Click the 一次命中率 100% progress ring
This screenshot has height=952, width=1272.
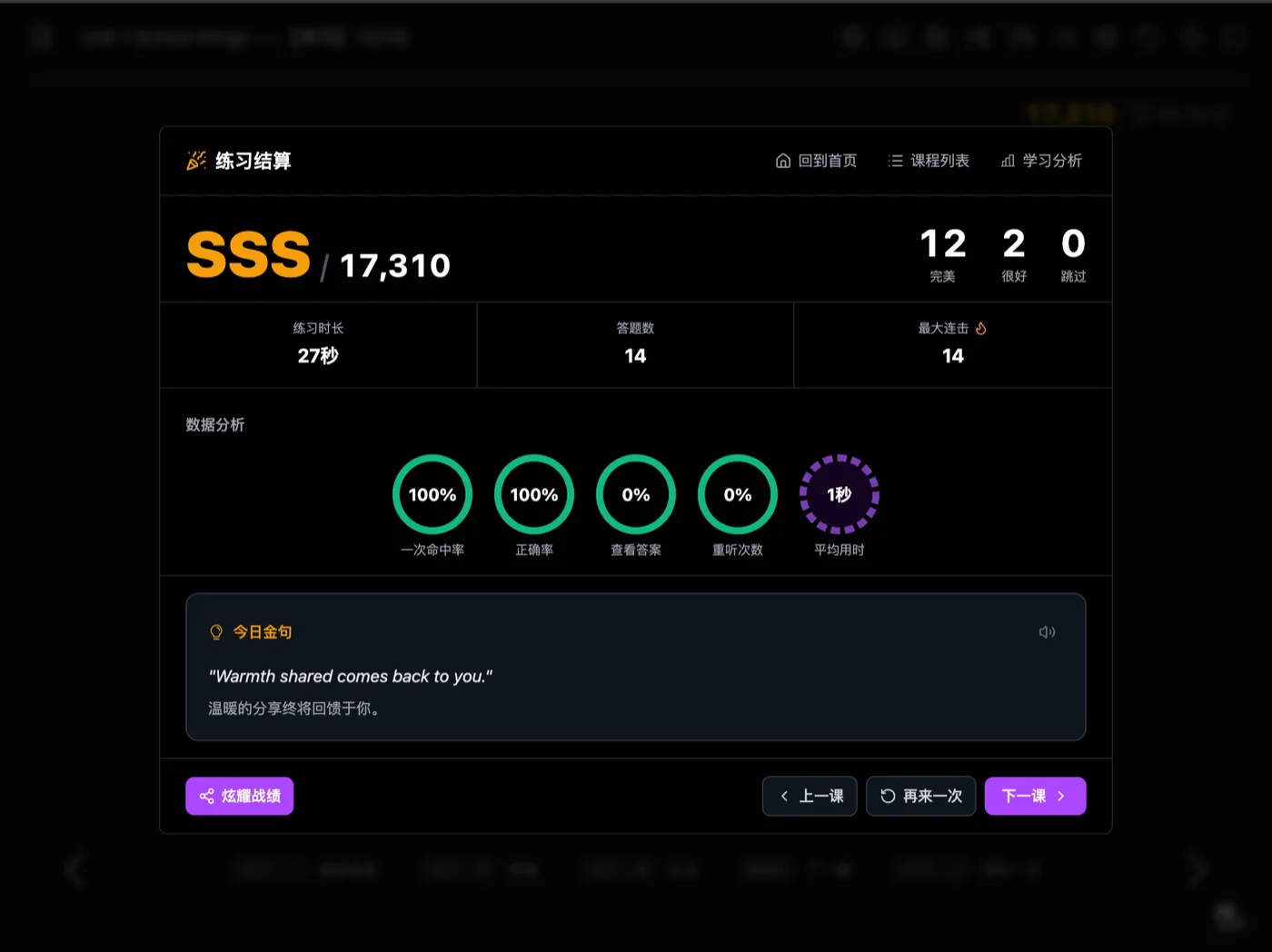click(x=432, y=495)
